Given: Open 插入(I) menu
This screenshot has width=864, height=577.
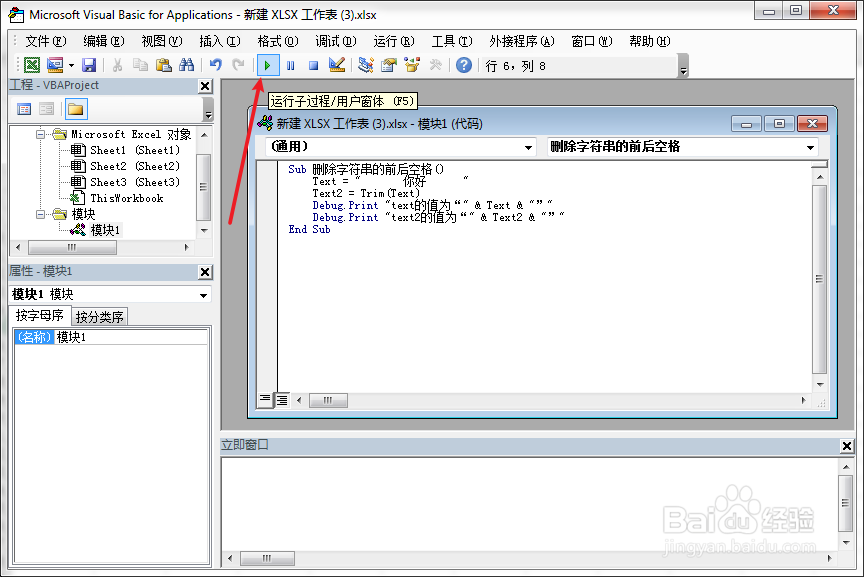Looking at the screenshot, I should click(220, 41).
